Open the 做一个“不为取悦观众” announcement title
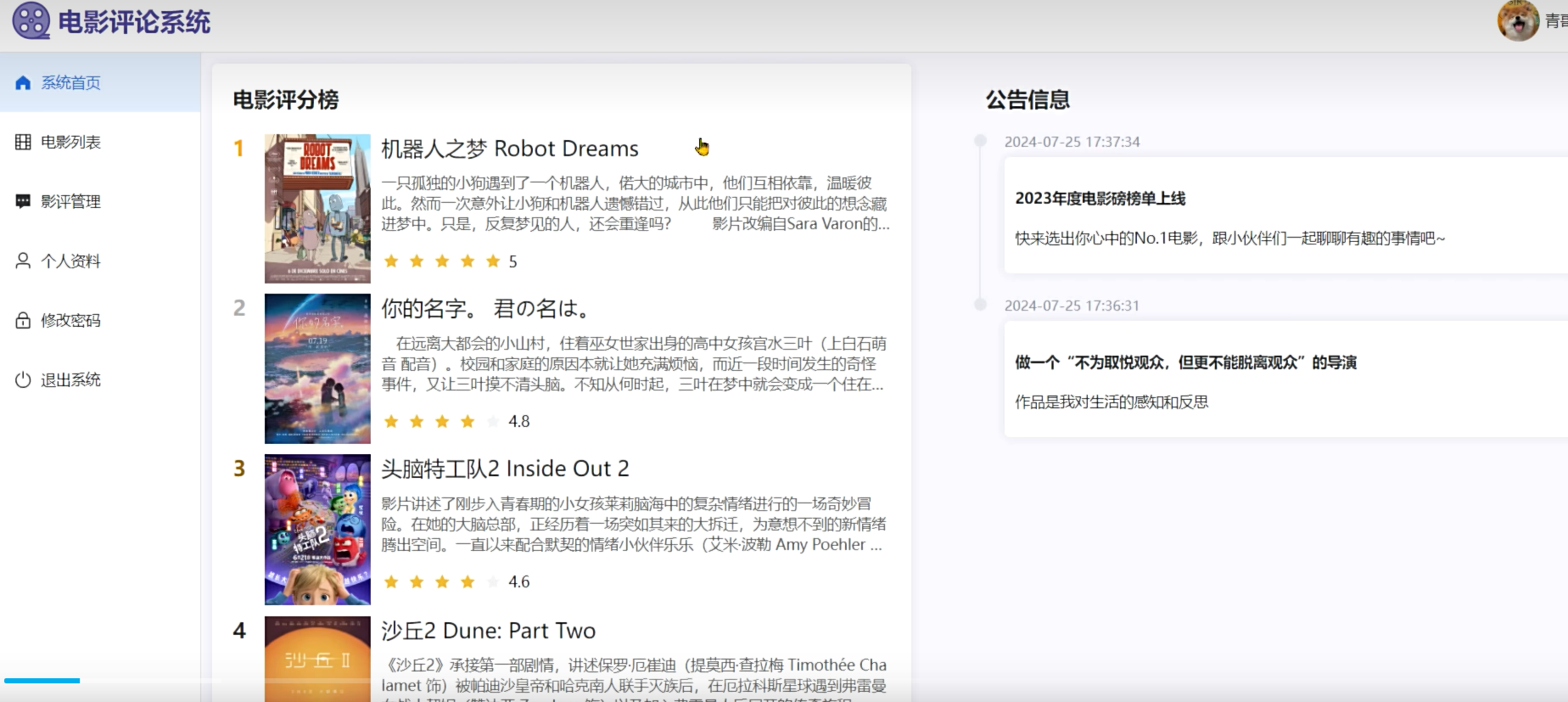The width and height of the screenshot is (1568, 702). coord(1186,362)
